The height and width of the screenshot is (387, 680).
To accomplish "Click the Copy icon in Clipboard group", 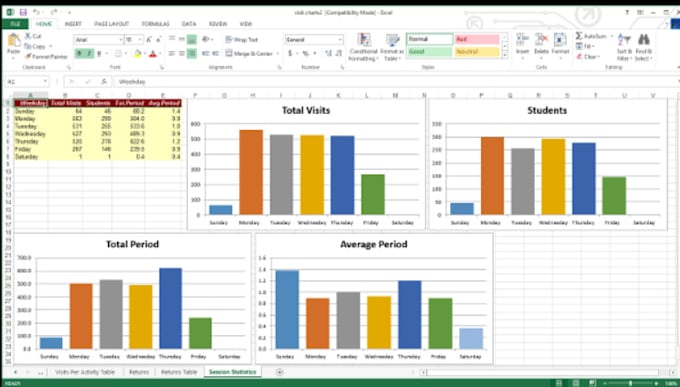I will [28, 46].
